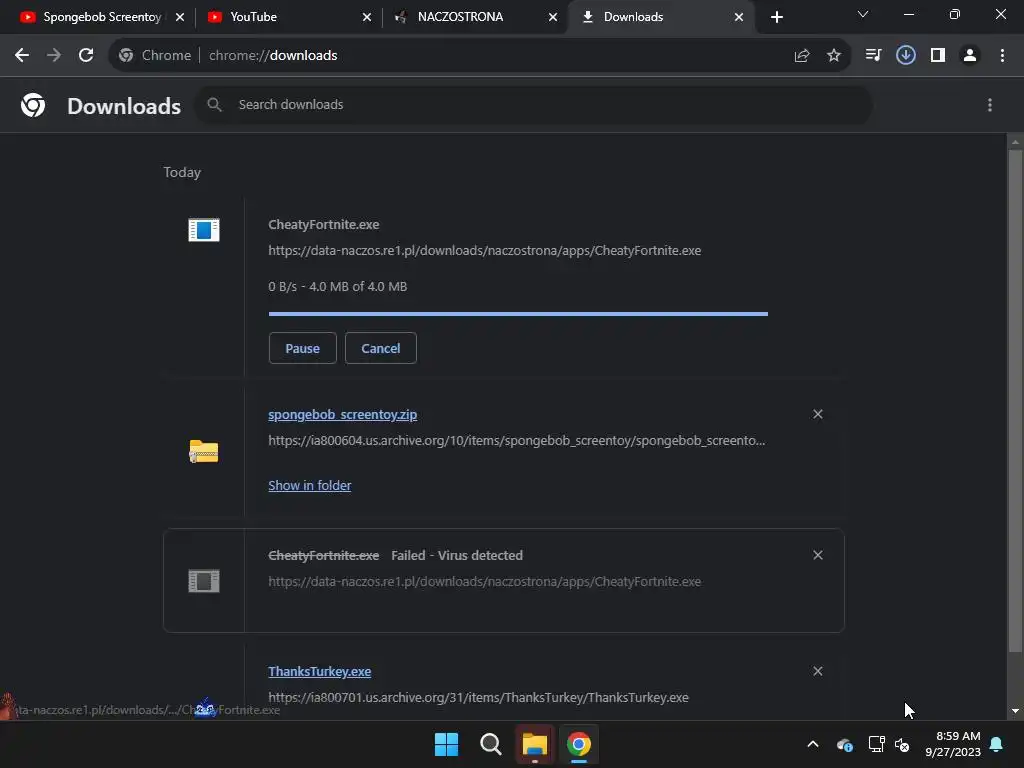Open File Explorer from the taskbar

pyautogui.click(x=534, y=744)
